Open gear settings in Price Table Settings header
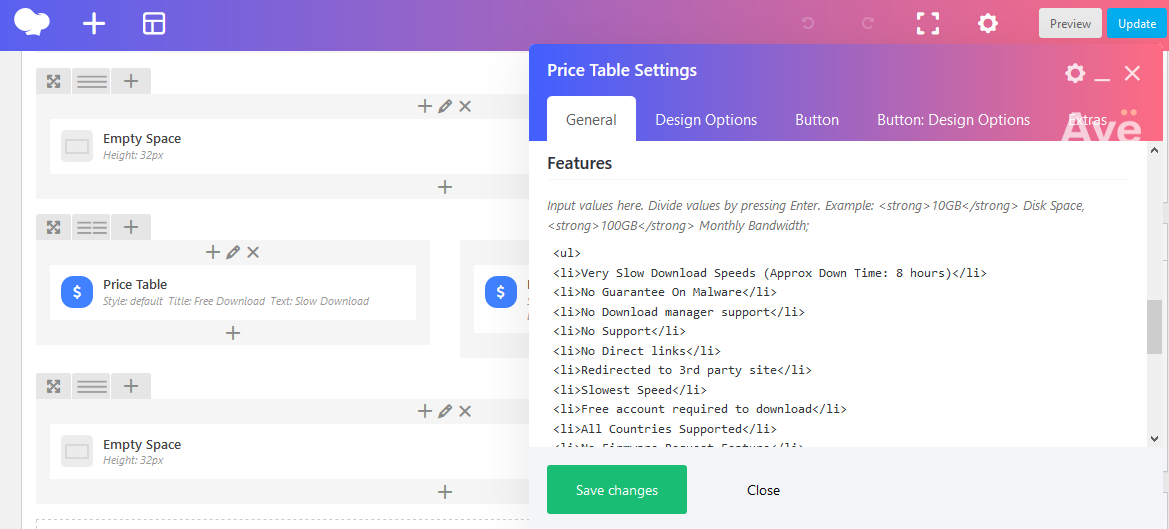This screenshot has width=1169, height=529. coord(1075,73)
